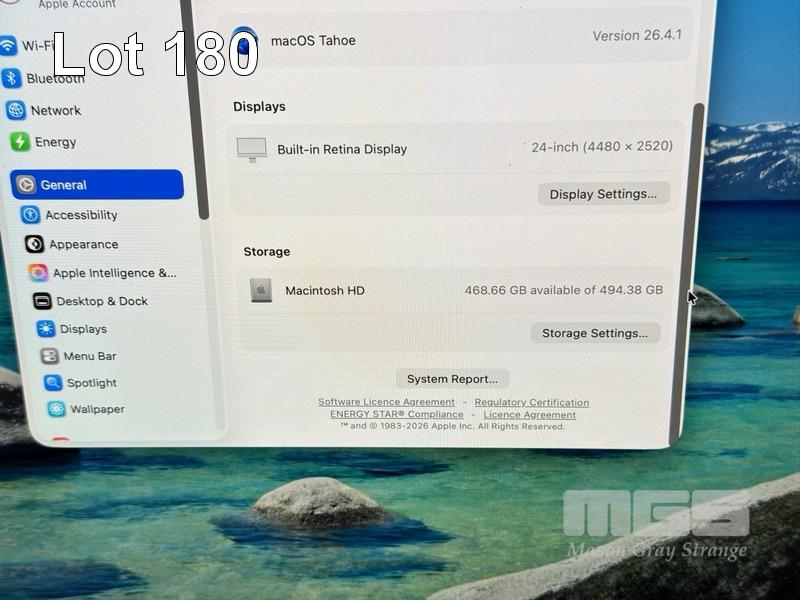Click the Storage Settings... button
Image resolution: width=800 pixels, height=600 pixels.
pyautogui.click(x=595, y=333)
